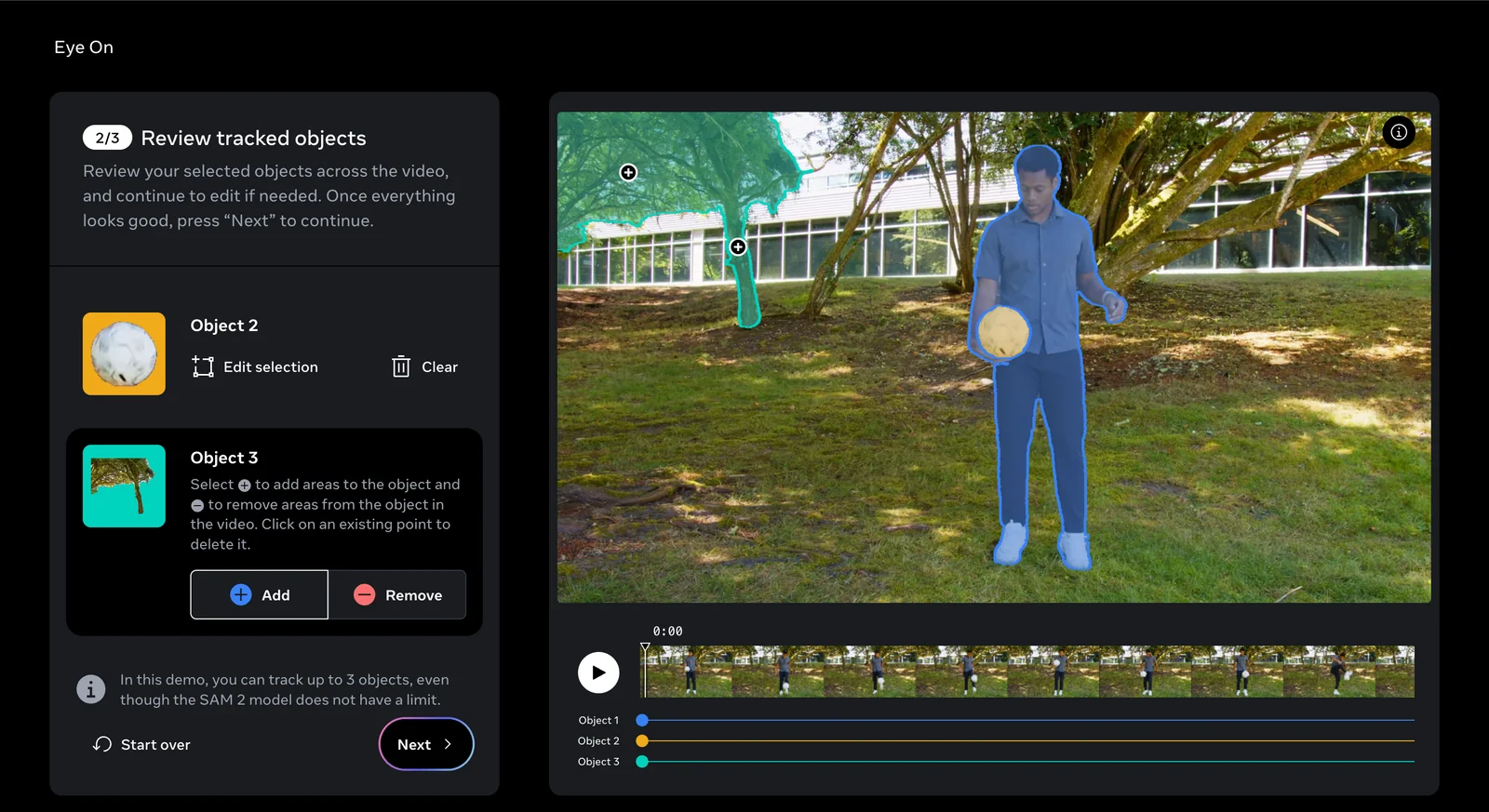1489x812 pixels.
Task: Click the trash icon to clear Object 2
Action: (401, 366)
